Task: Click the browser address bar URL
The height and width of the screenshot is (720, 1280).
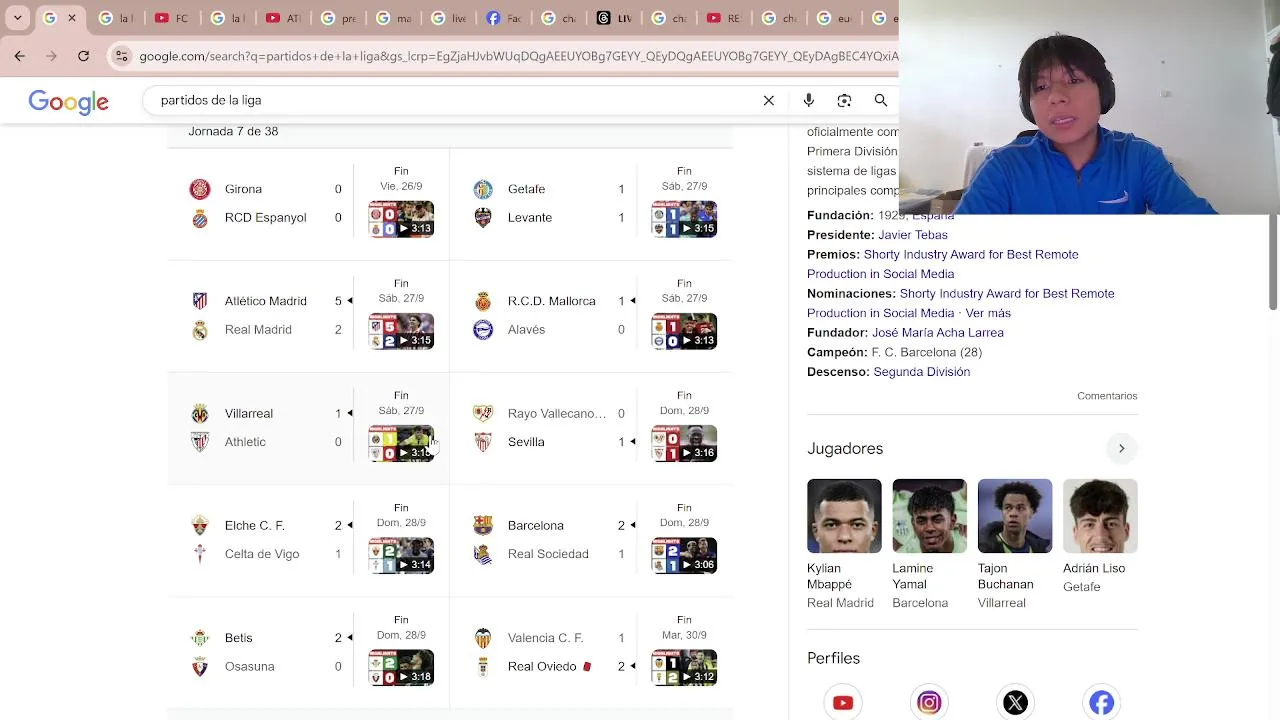Action: (518, 56)
